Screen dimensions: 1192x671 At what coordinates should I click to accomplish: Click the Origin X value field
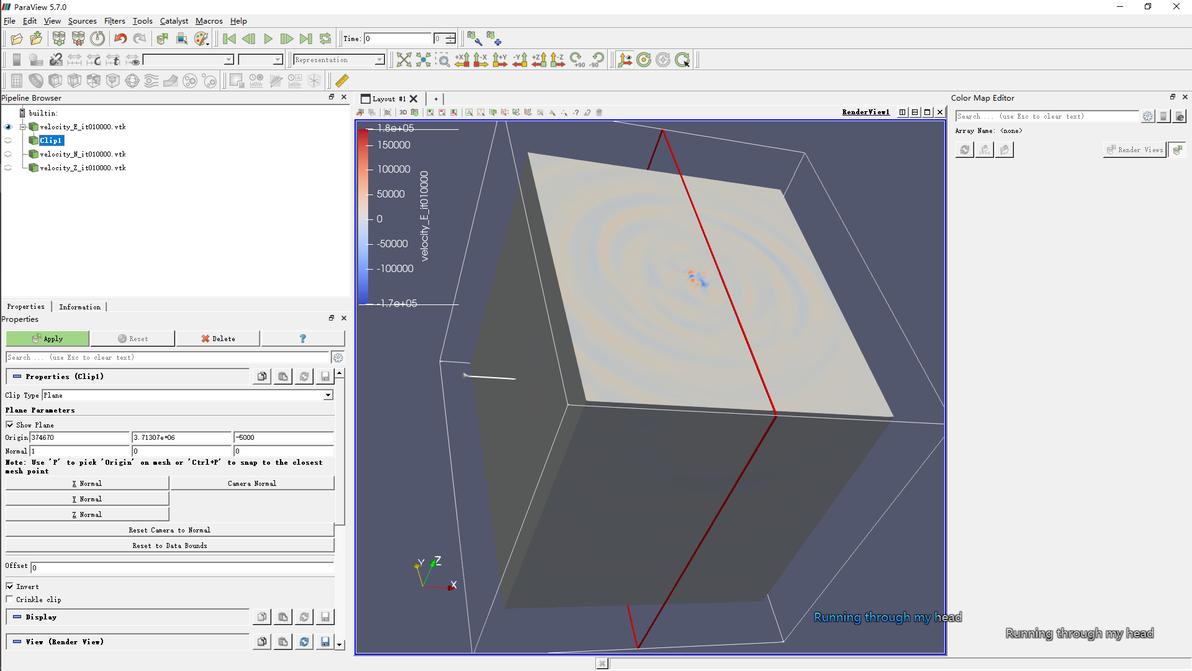pos(79,438)
